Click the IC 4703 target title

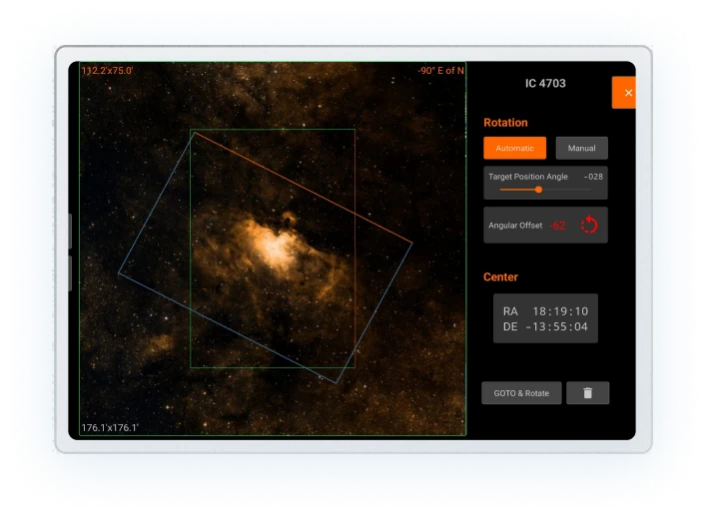tap(545, 83)
